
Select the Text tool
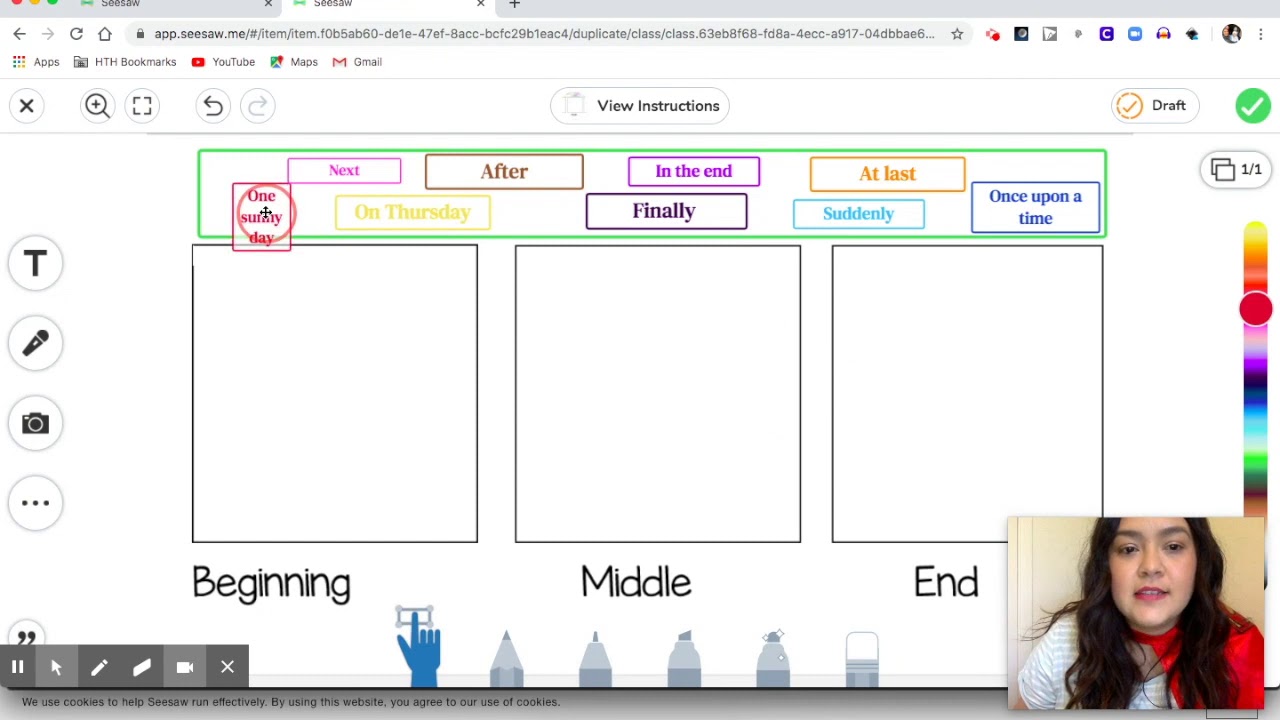pos(35,263)
